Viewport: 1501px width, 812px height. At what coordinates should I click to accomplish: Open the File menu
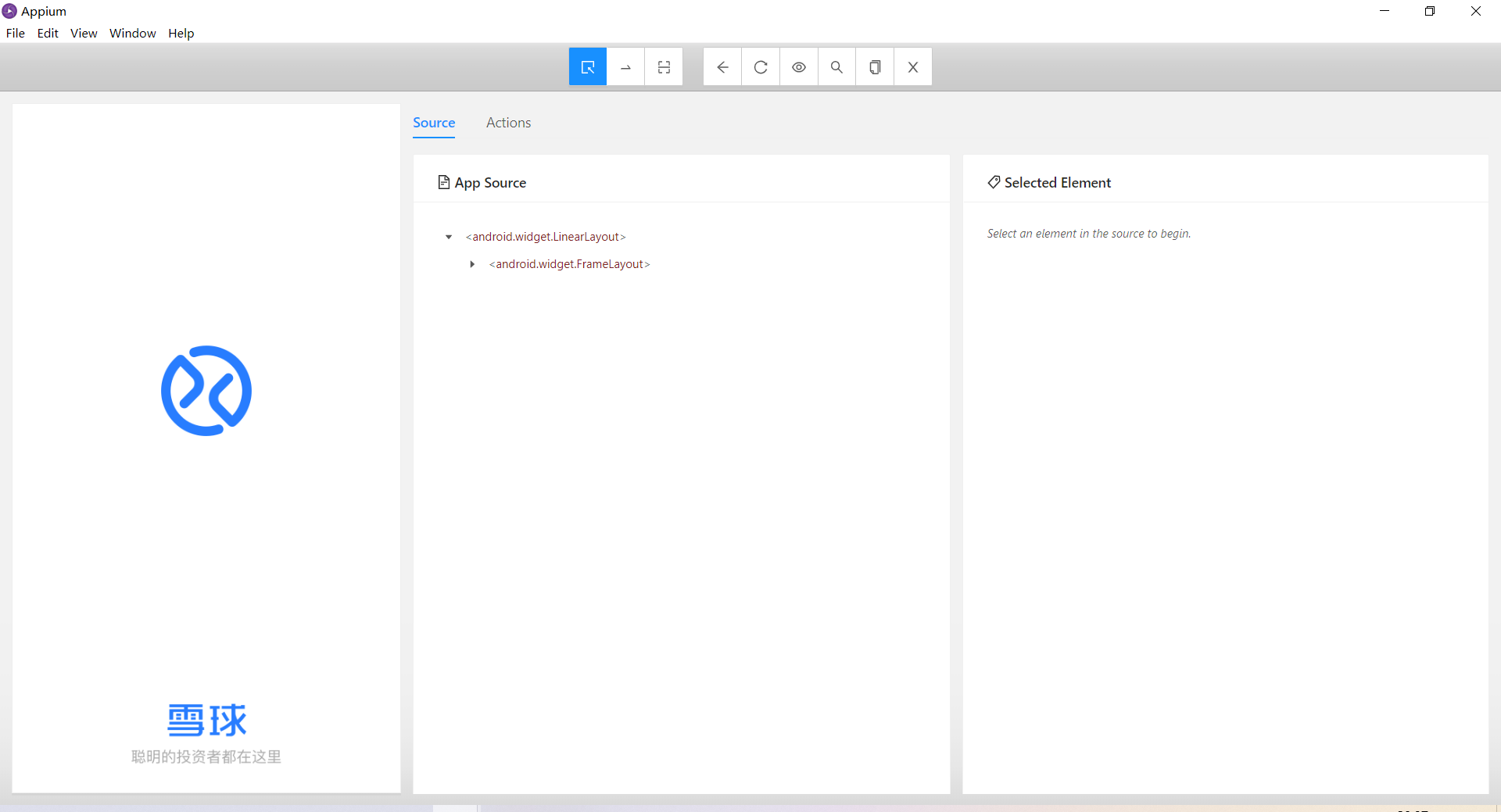tap(16, 33)
